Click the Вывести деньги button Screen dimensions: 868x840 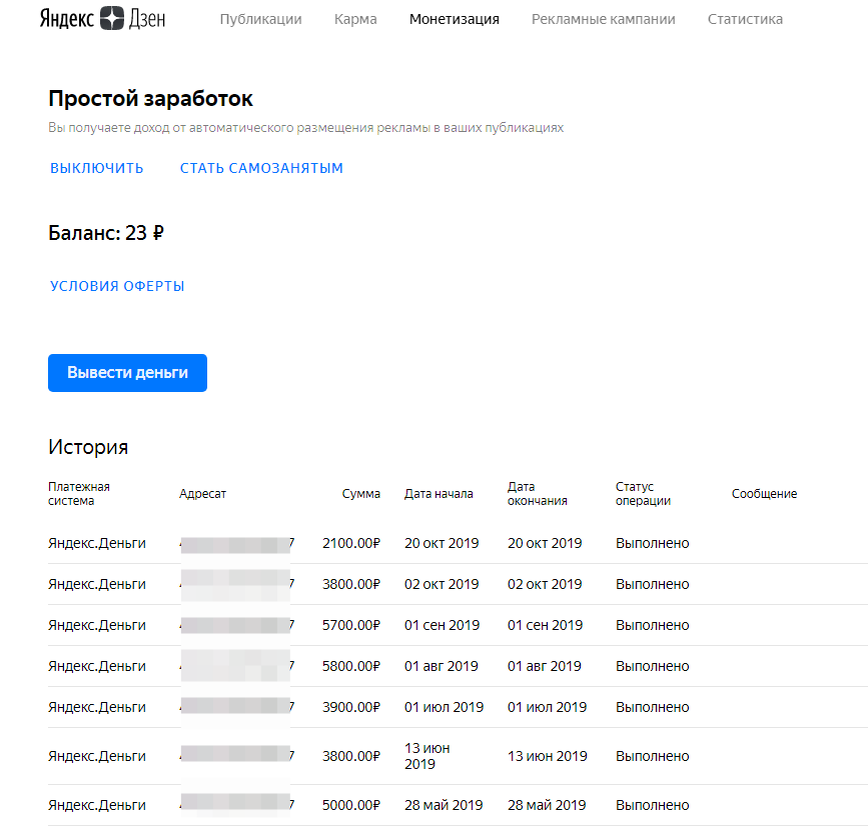click(127, 373)
